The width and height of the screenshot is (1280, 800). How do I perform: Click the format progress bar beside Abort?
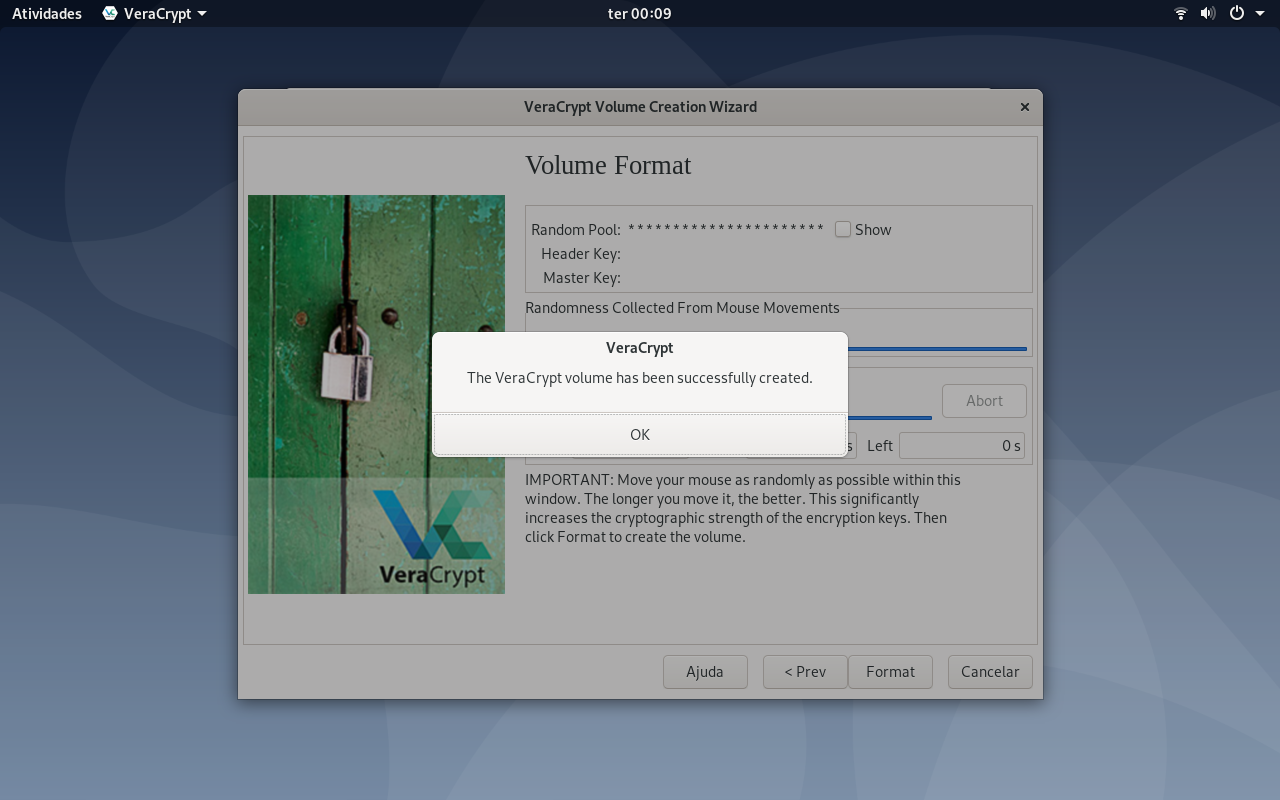click(889, 418)
